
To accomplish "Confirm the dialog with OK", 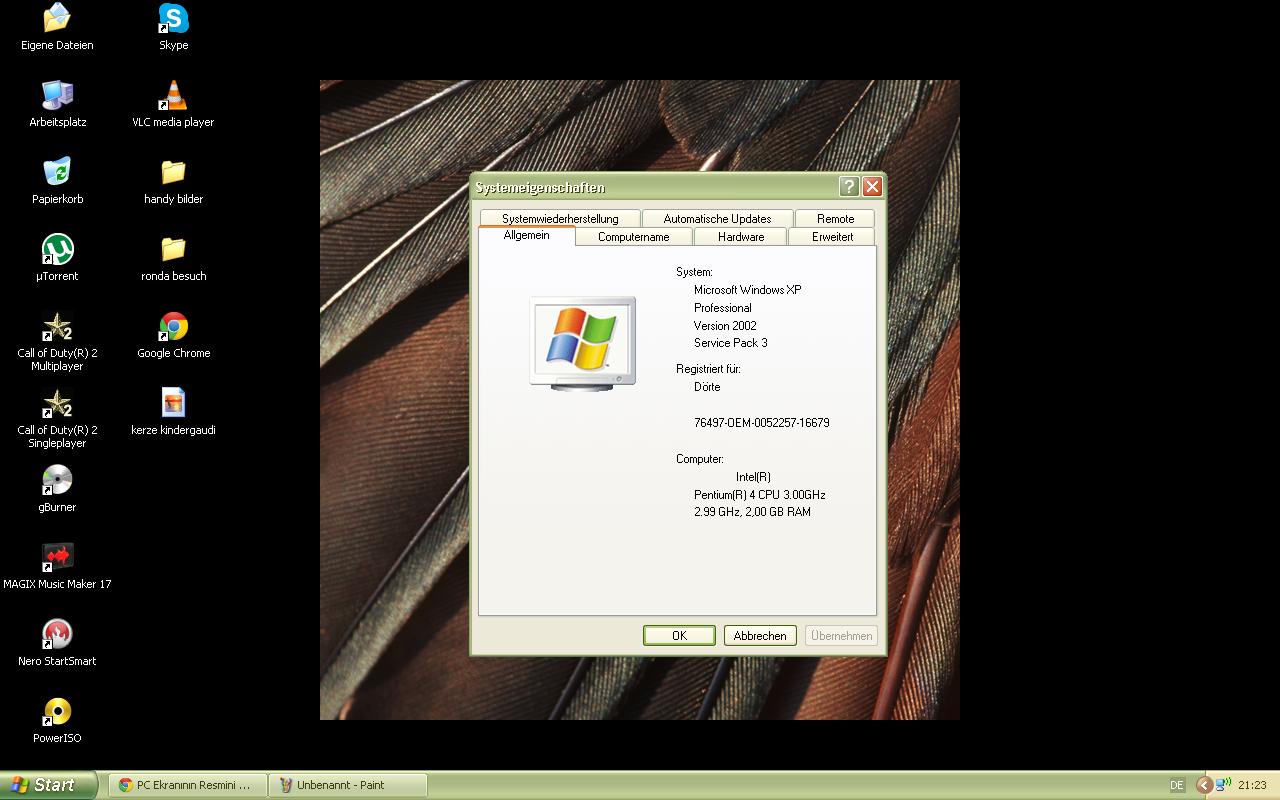I will pyautogui.click(x=679, y=636).
